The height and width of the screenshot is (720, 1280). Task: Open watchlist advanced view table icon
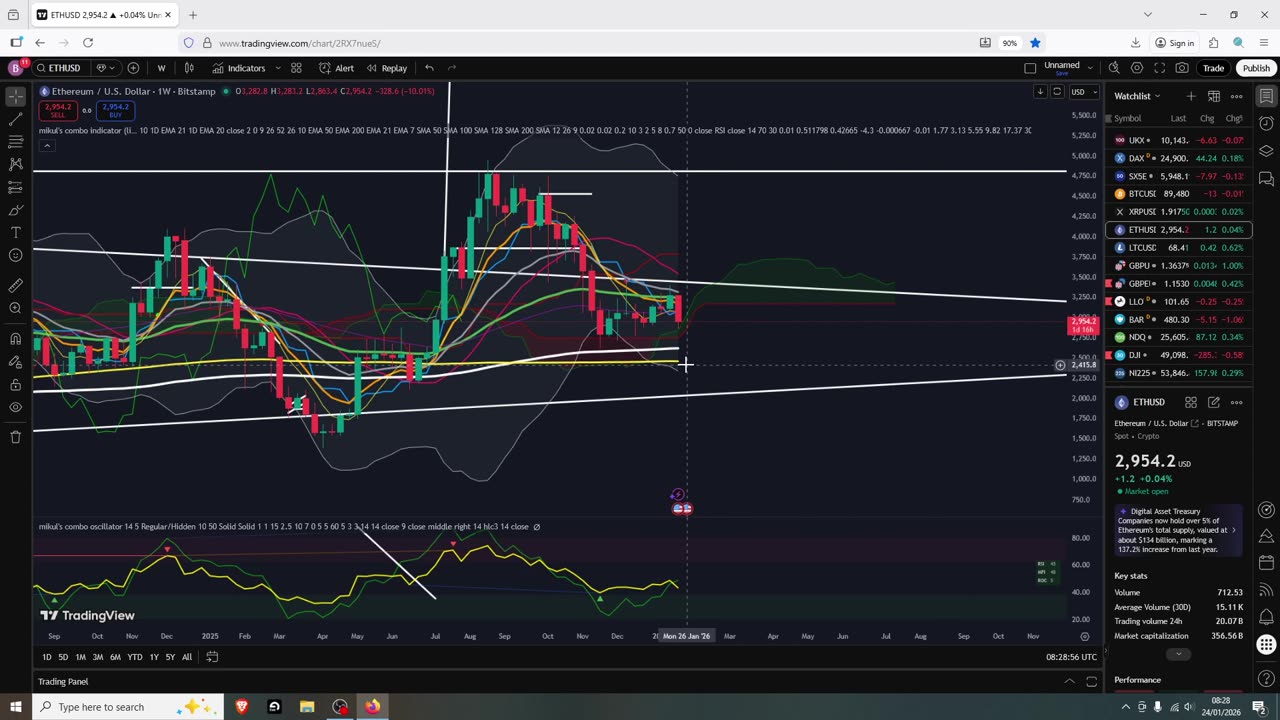coord(1214,96)
